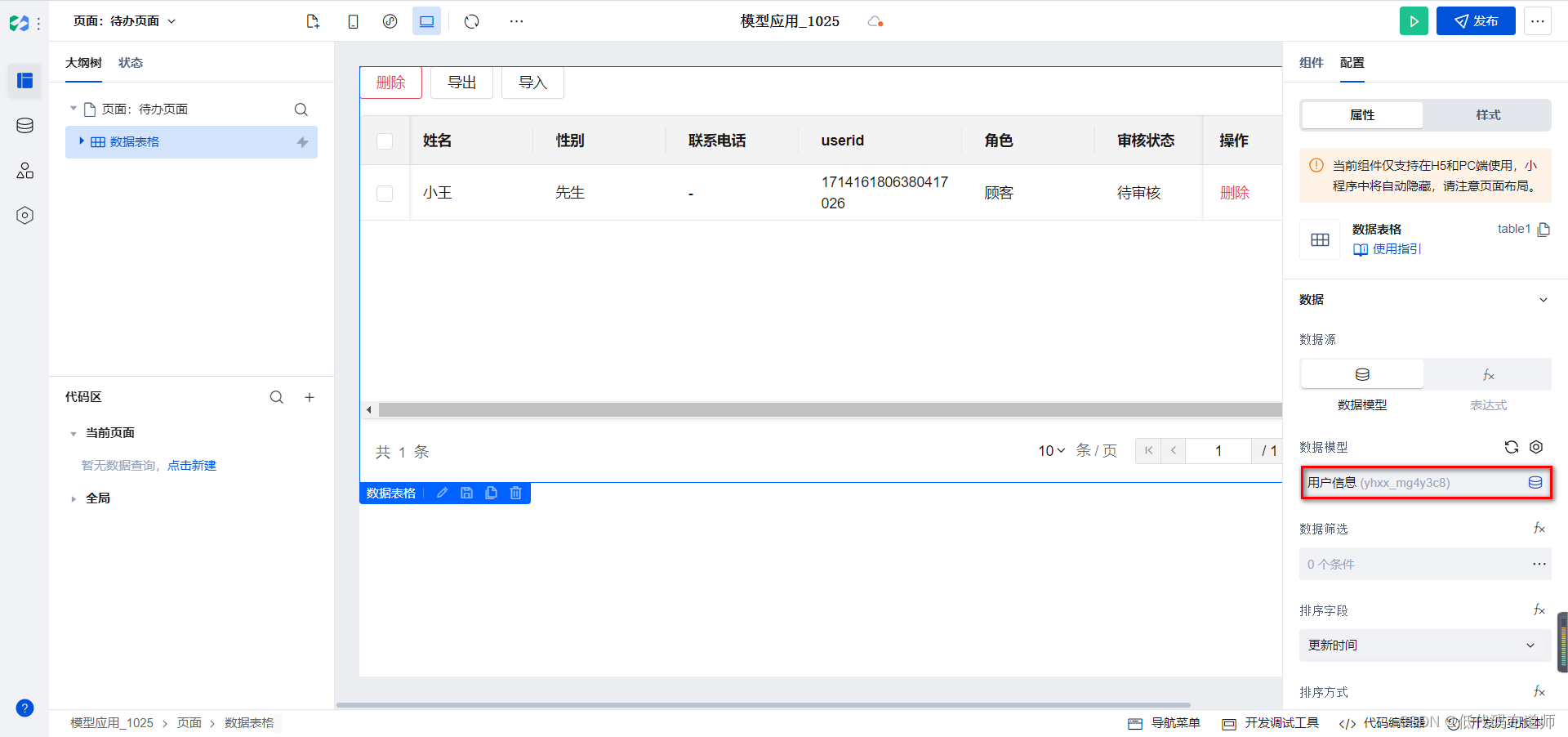The height and width of the screenshot is (737, 1568).
Task: Click the 导出 button
Action: tap(462, 83)
